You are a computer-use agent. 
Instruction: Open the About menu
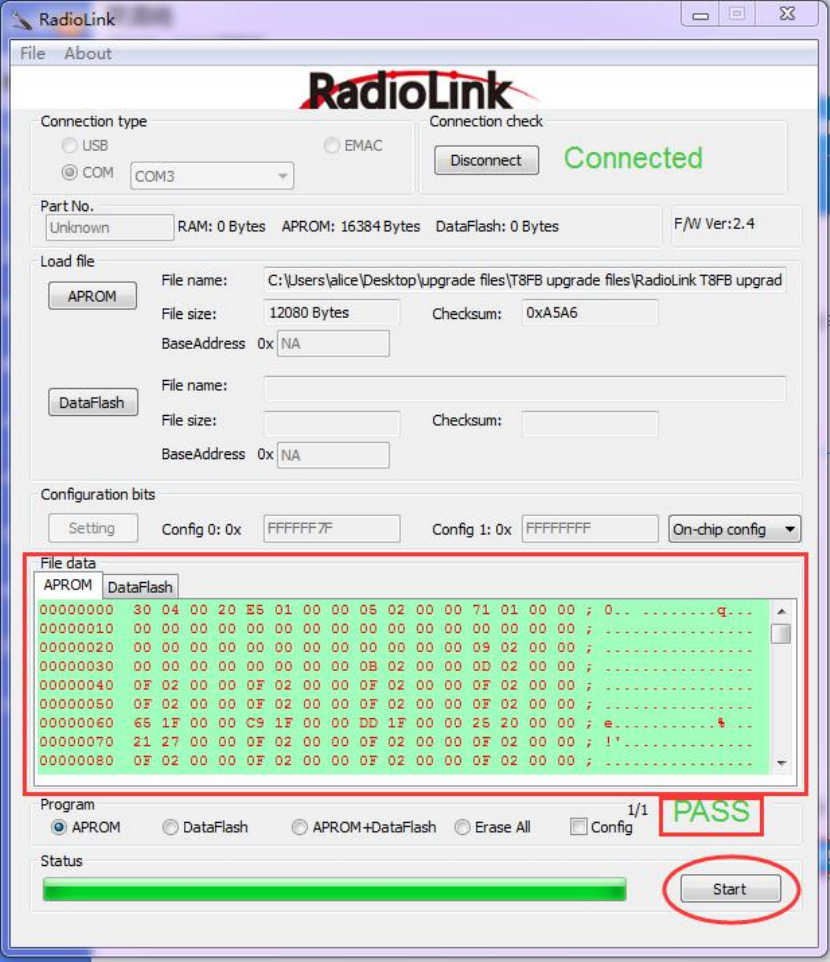pyautogui.click(x=88, y=53)
